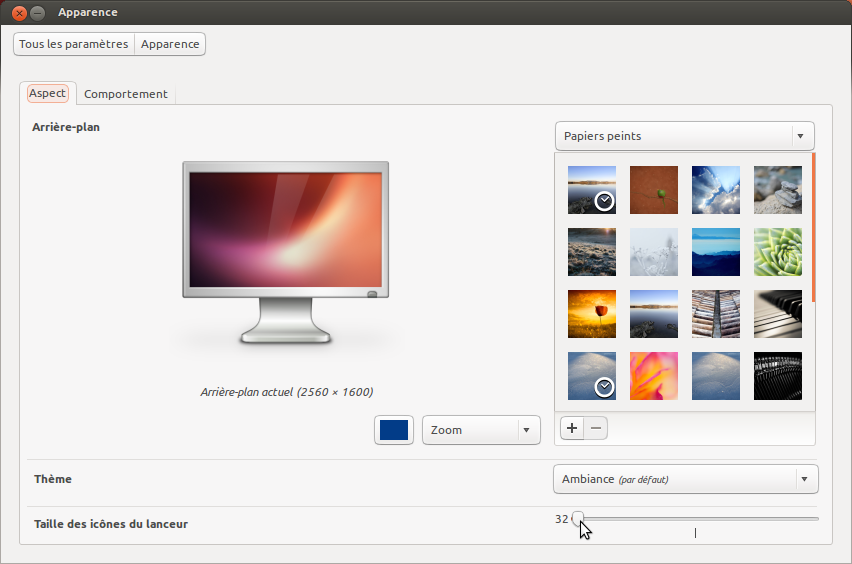The height and width of the screenshot is (564, 852).
Task: Click the minus button to remove wallpaper
Action: pyautogui.click(x=596, y=428)
